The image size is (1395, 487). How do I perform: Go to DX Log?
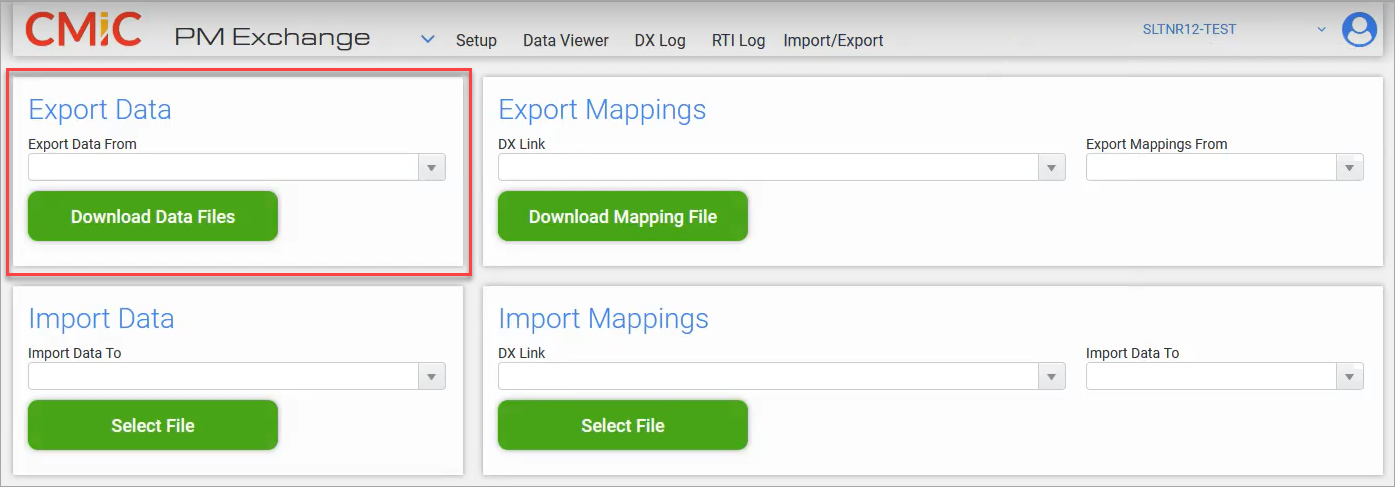point(660,41)
